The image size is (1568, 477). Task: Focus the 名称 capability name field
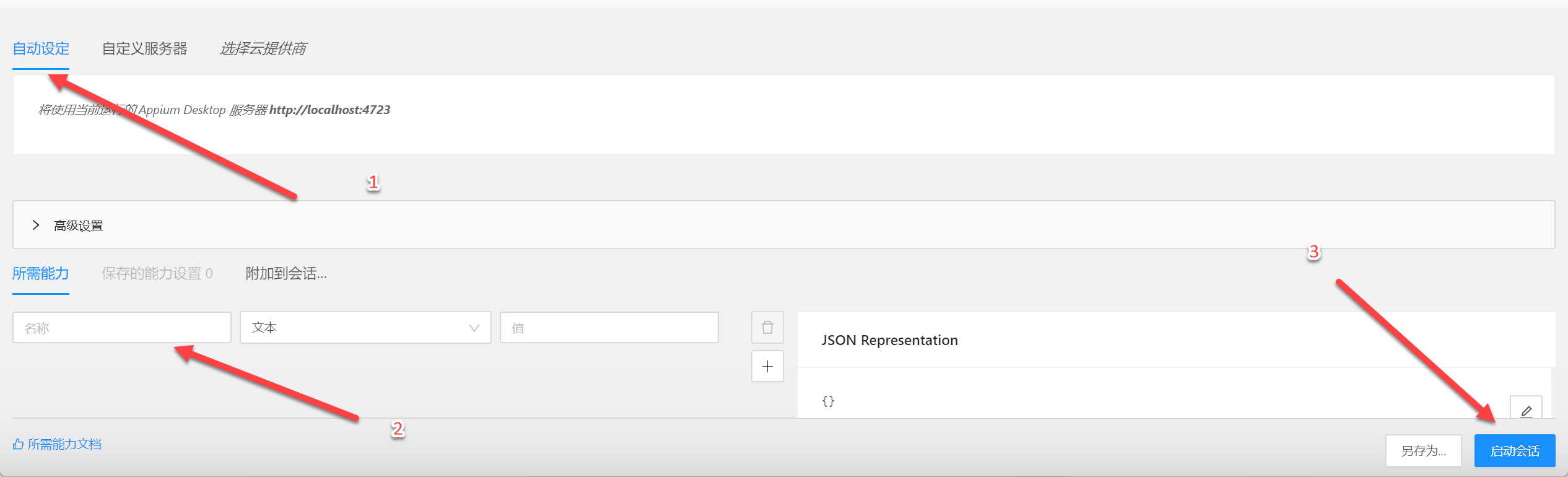[121, 328]
